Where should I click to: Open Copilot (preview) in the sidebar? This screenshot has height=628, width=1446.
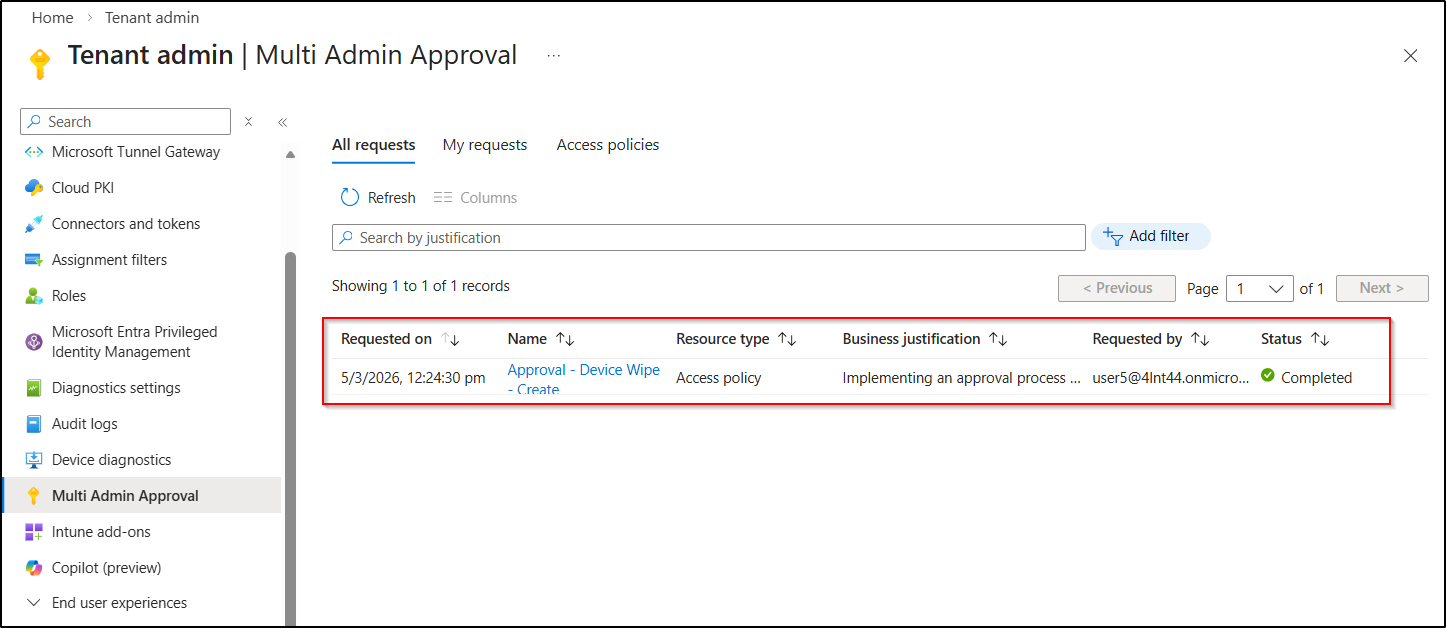point(33,567)
